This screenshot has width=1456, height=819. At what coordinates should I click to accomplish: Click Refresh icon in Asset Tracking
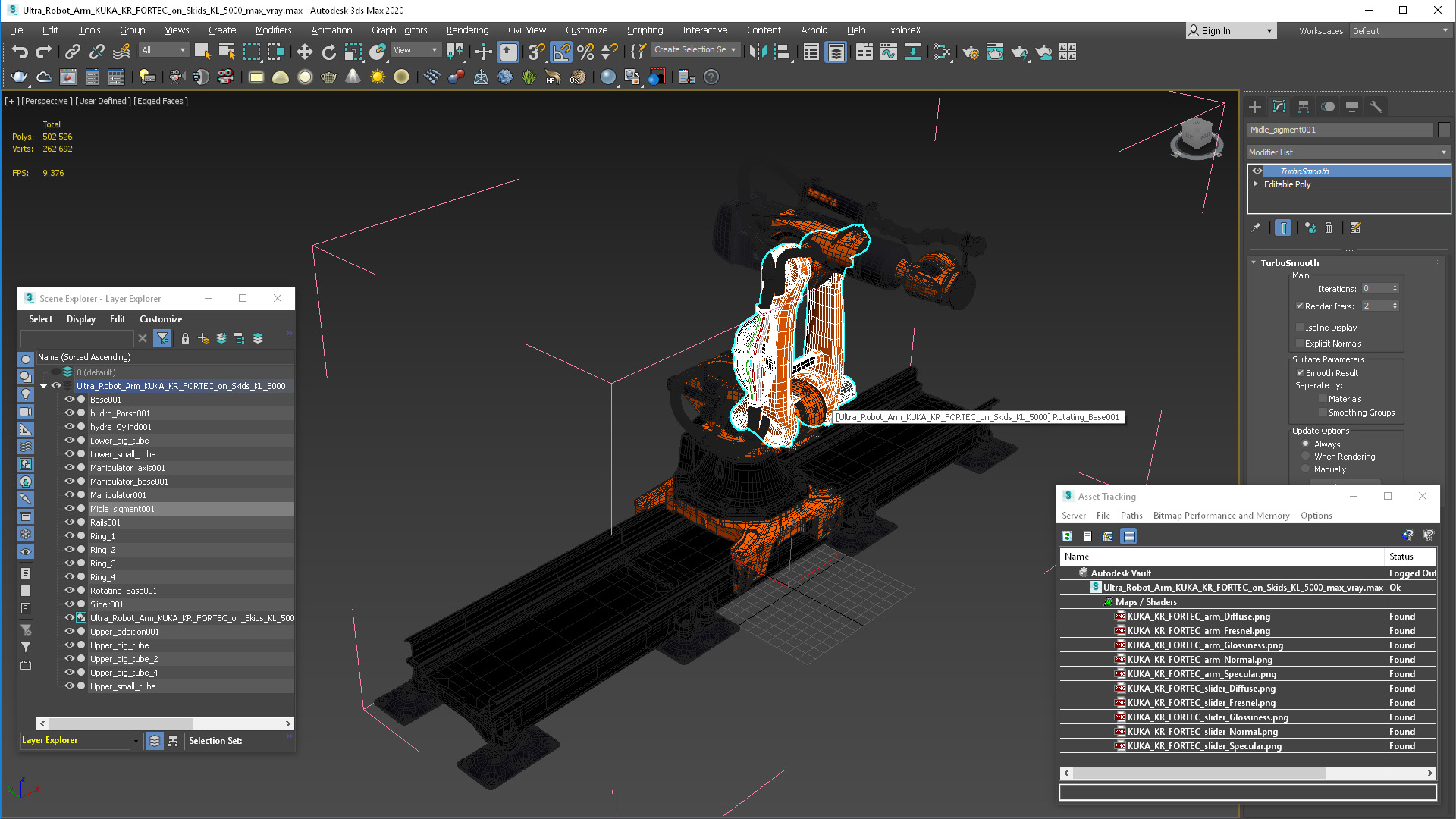1068,536
